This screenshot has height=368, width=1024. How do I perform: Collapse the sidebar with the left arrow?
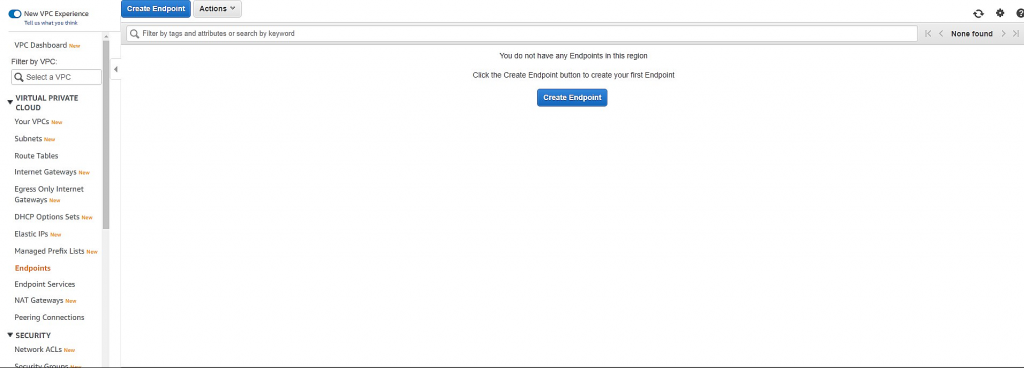click(x=116, y=69)
